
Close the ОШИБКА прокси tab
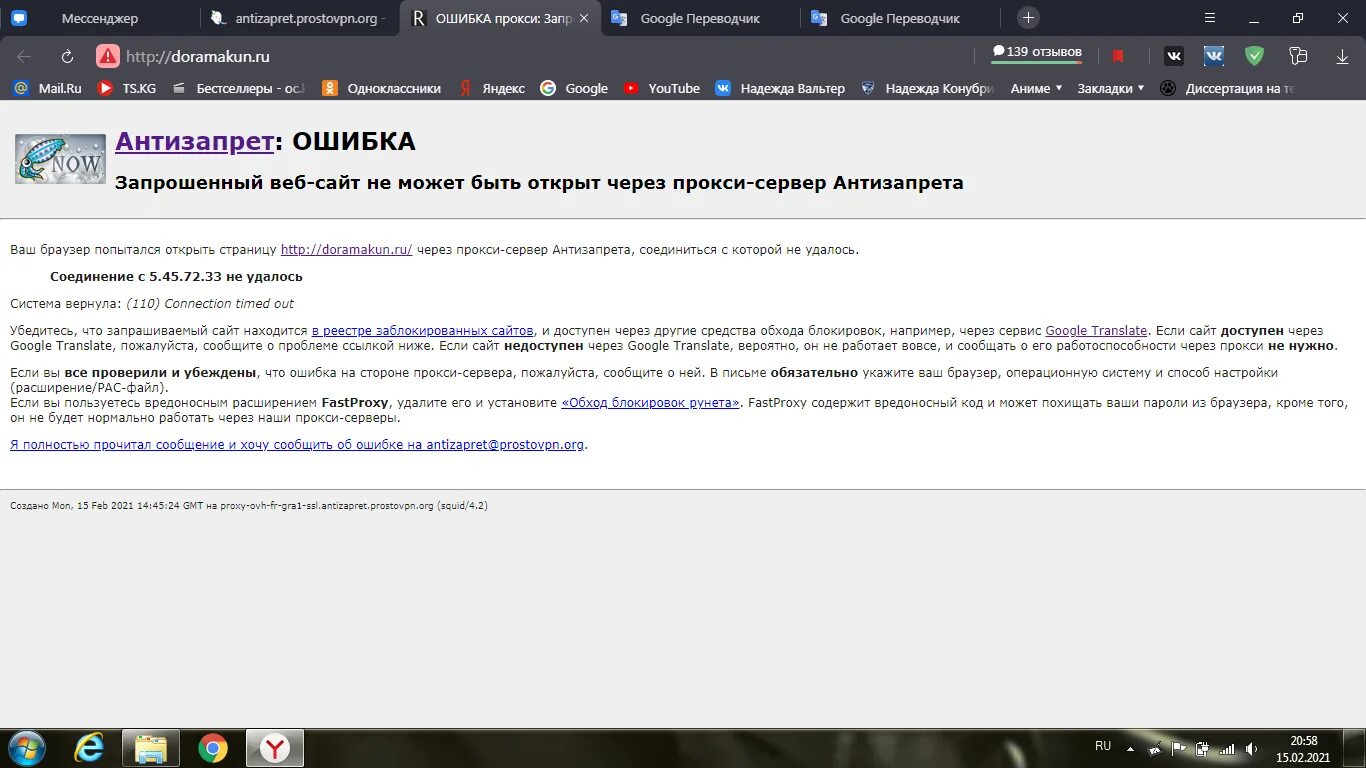(x=584, y=18)
